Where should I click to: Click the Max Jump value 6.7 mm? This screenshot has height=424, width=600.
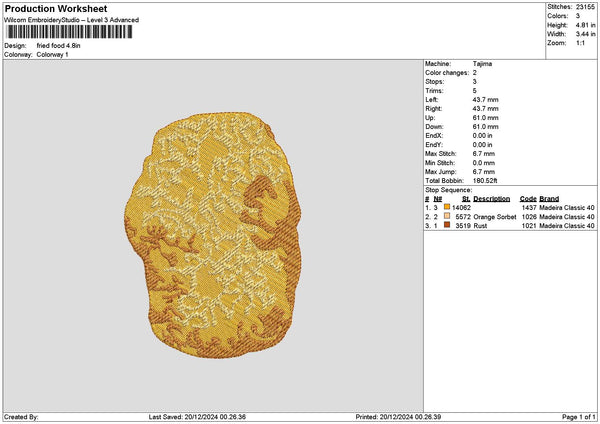pyautogui.click(x=484, y=172)
